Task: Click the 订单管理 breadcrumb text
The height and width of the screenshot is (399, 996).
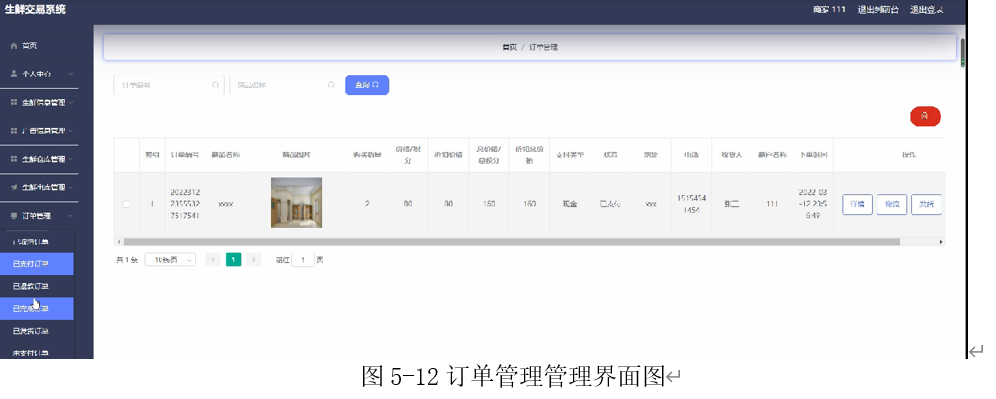Action: click(x=544, y=48)
